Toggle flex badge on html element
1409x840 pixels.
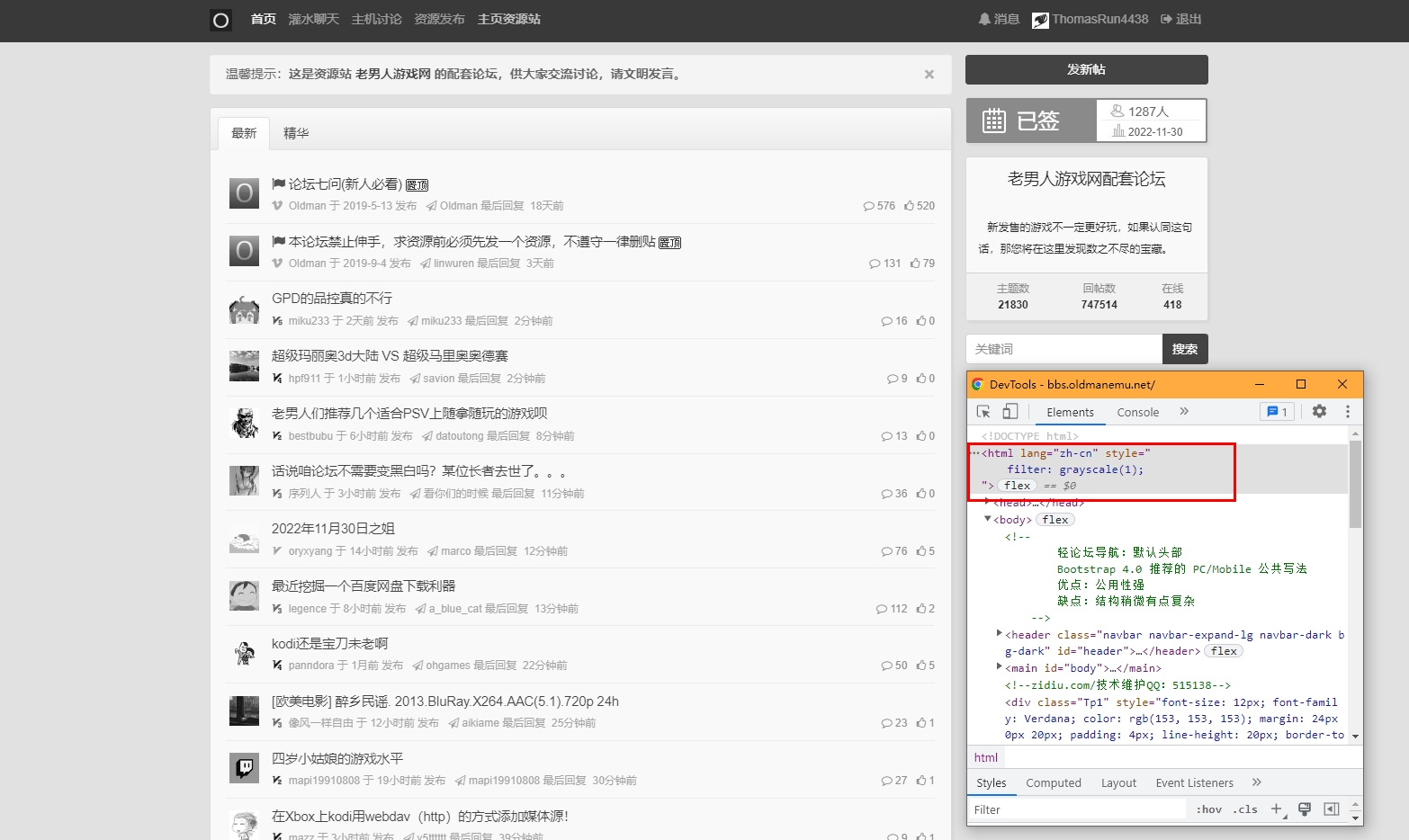[1018, 486]
